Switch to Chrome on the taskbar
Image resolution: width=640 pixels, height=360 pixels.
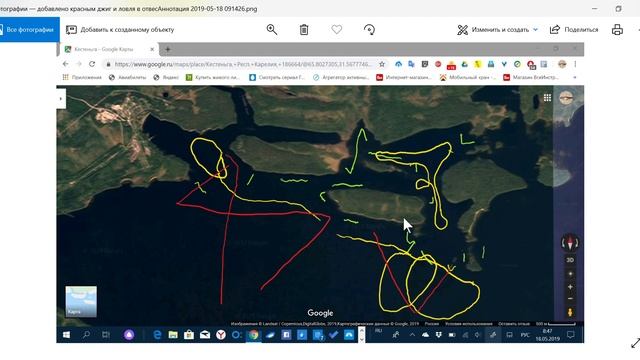[x=253, y=335]
